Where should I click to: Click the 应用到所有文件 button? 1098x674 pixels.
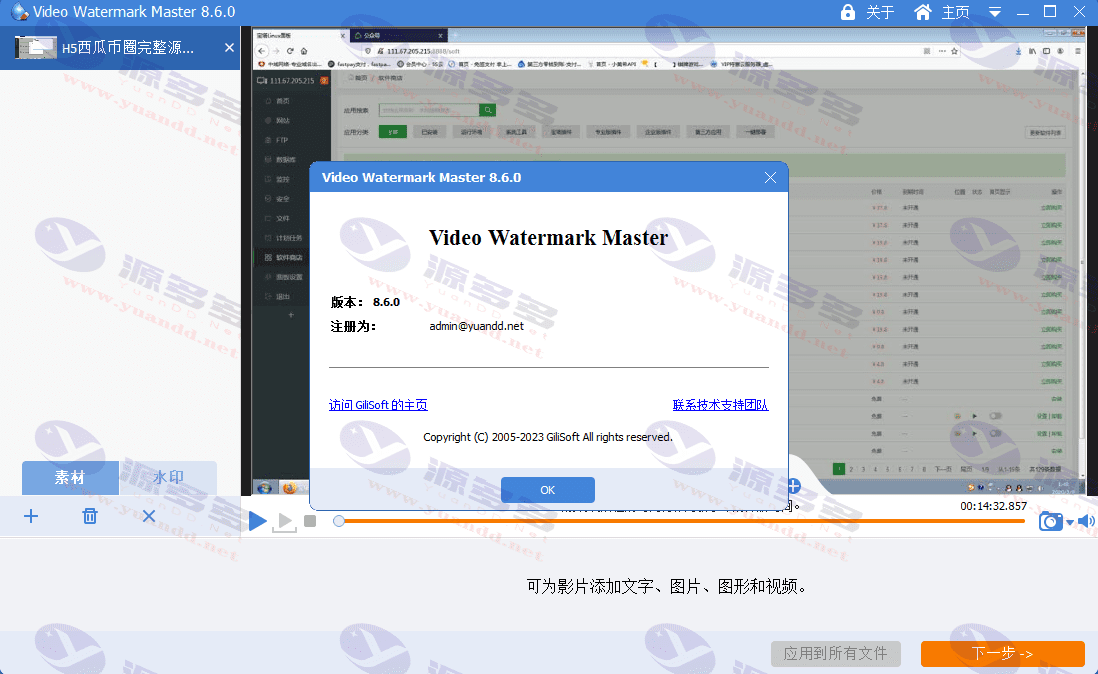pos(835,654)
